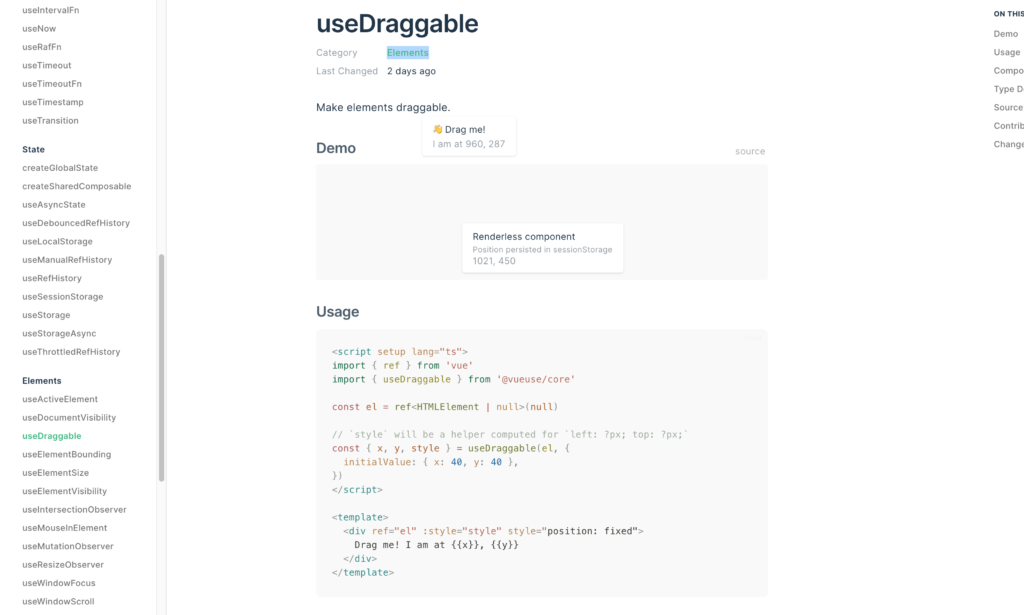View demo source link
This screenshot has width=1024, height=615.
tap(750, 151)
